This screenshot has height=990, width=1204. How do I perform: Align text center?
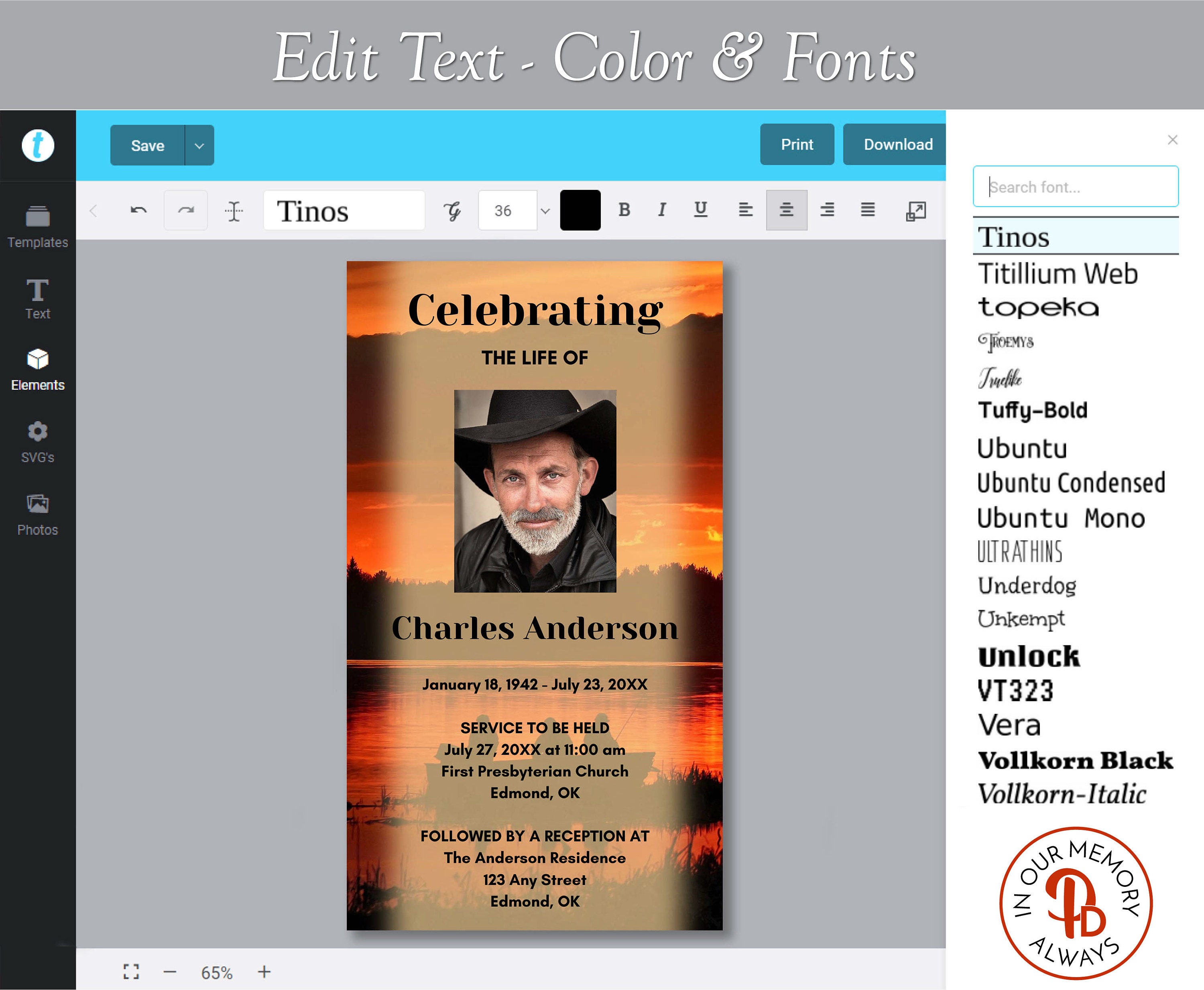pyautogui.click(x=787, y=210)
